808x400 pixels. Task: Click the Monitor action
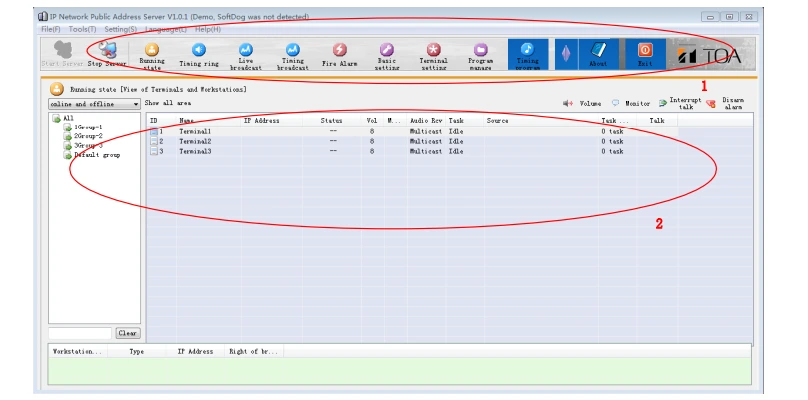(631, 104)
